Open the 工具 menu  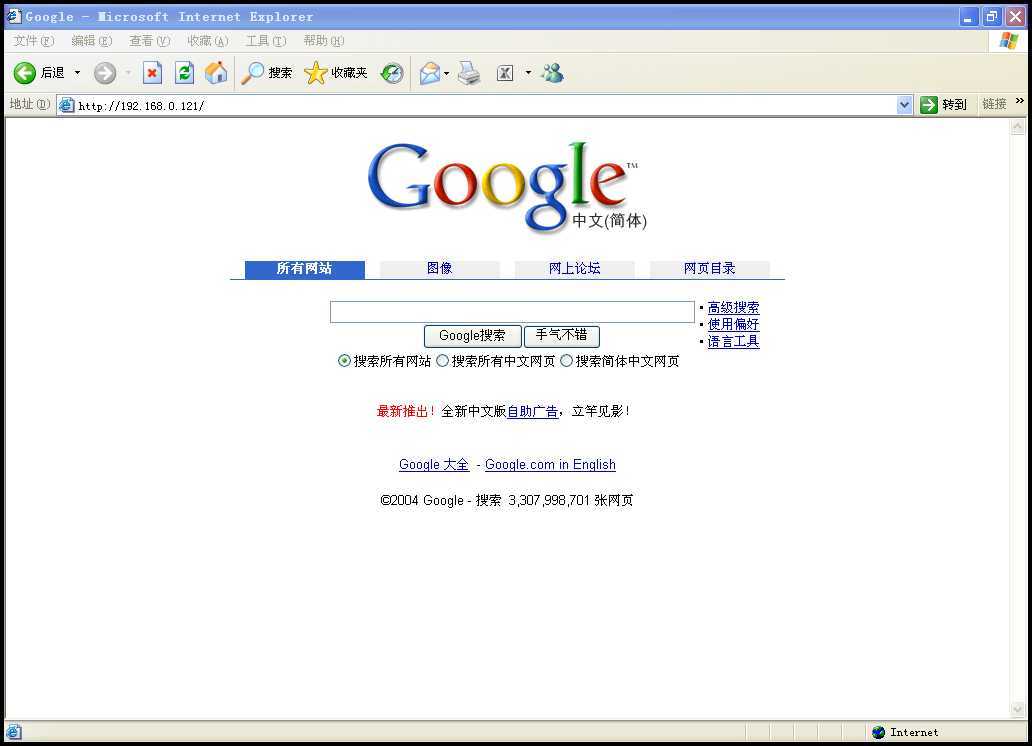pyautogui.click(x=266, y=41)
